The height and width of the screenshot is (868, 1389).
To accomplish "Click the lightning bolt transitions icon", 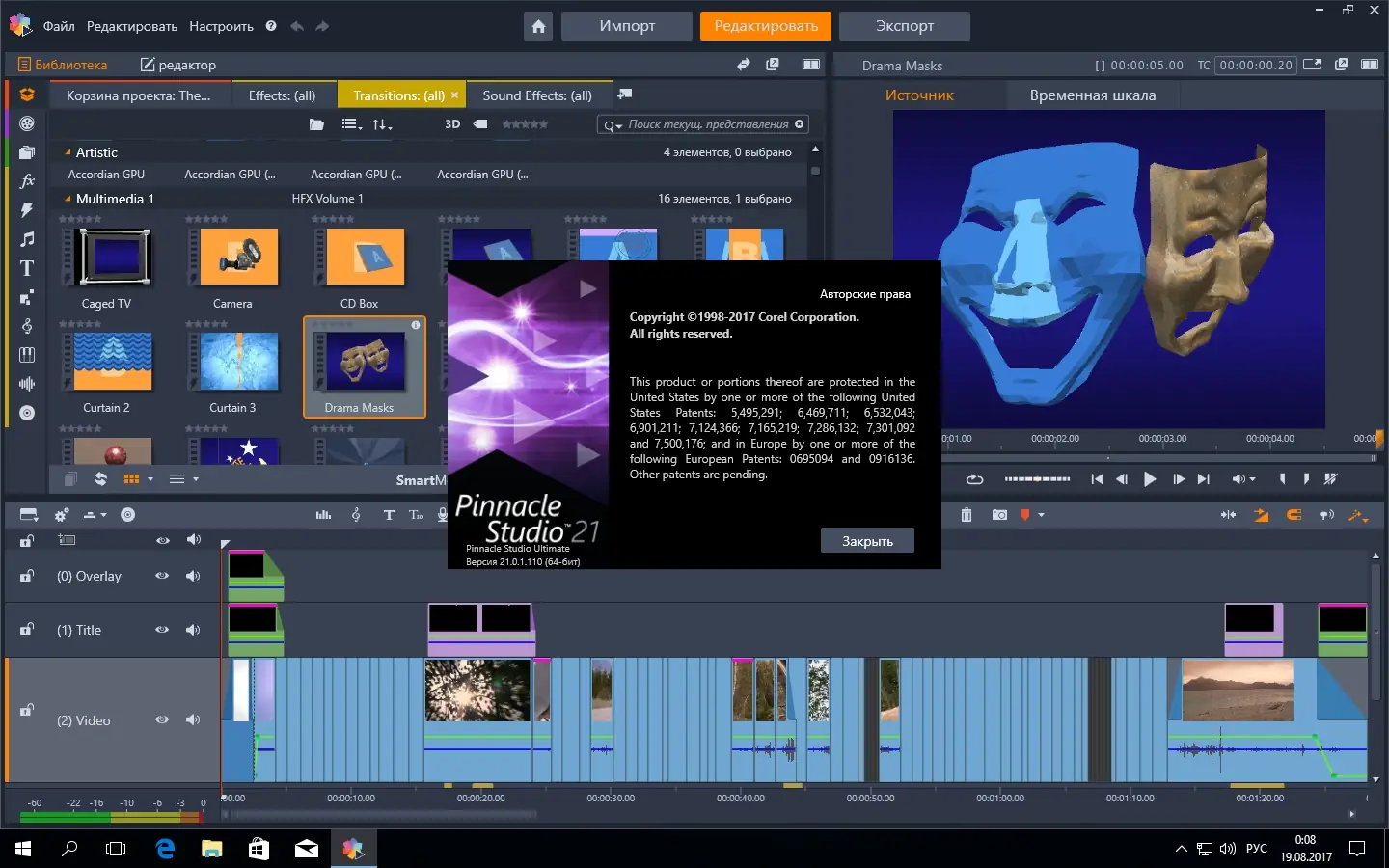I will point(27,209).
